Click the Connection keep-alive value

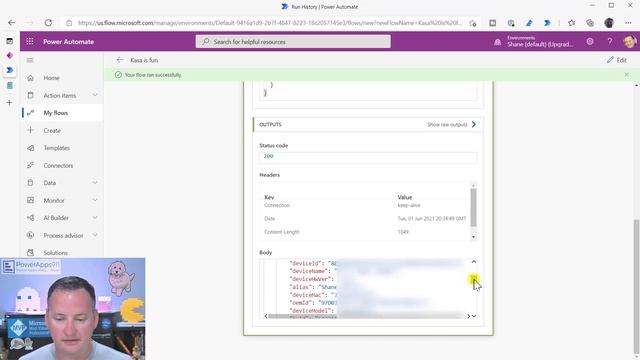click(x=409, y=205)
